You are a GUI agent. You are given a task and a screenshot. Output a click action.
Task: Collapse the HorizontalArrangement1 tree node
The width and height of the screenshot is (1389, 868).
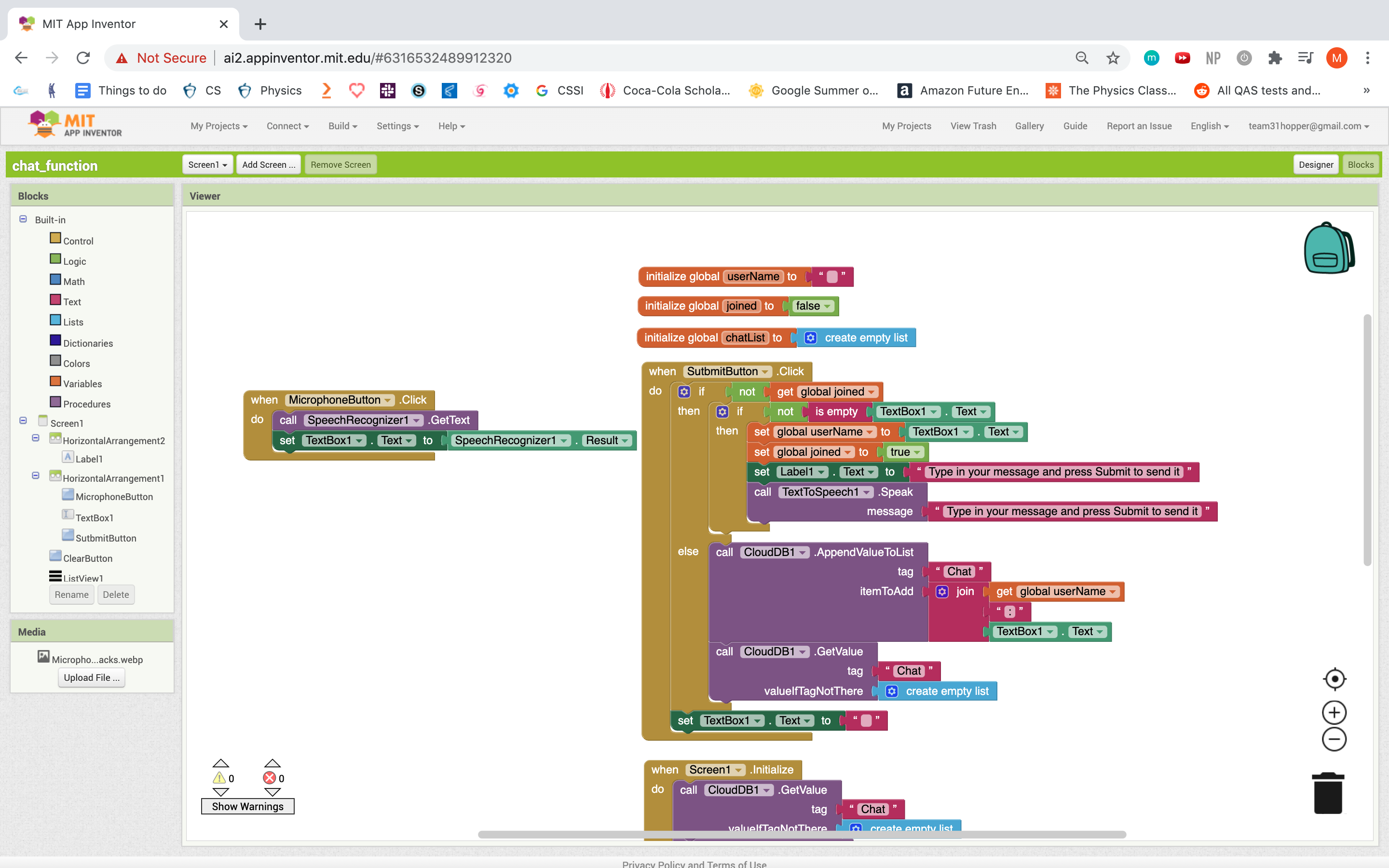pyautogui.click(x=36, y=476)
